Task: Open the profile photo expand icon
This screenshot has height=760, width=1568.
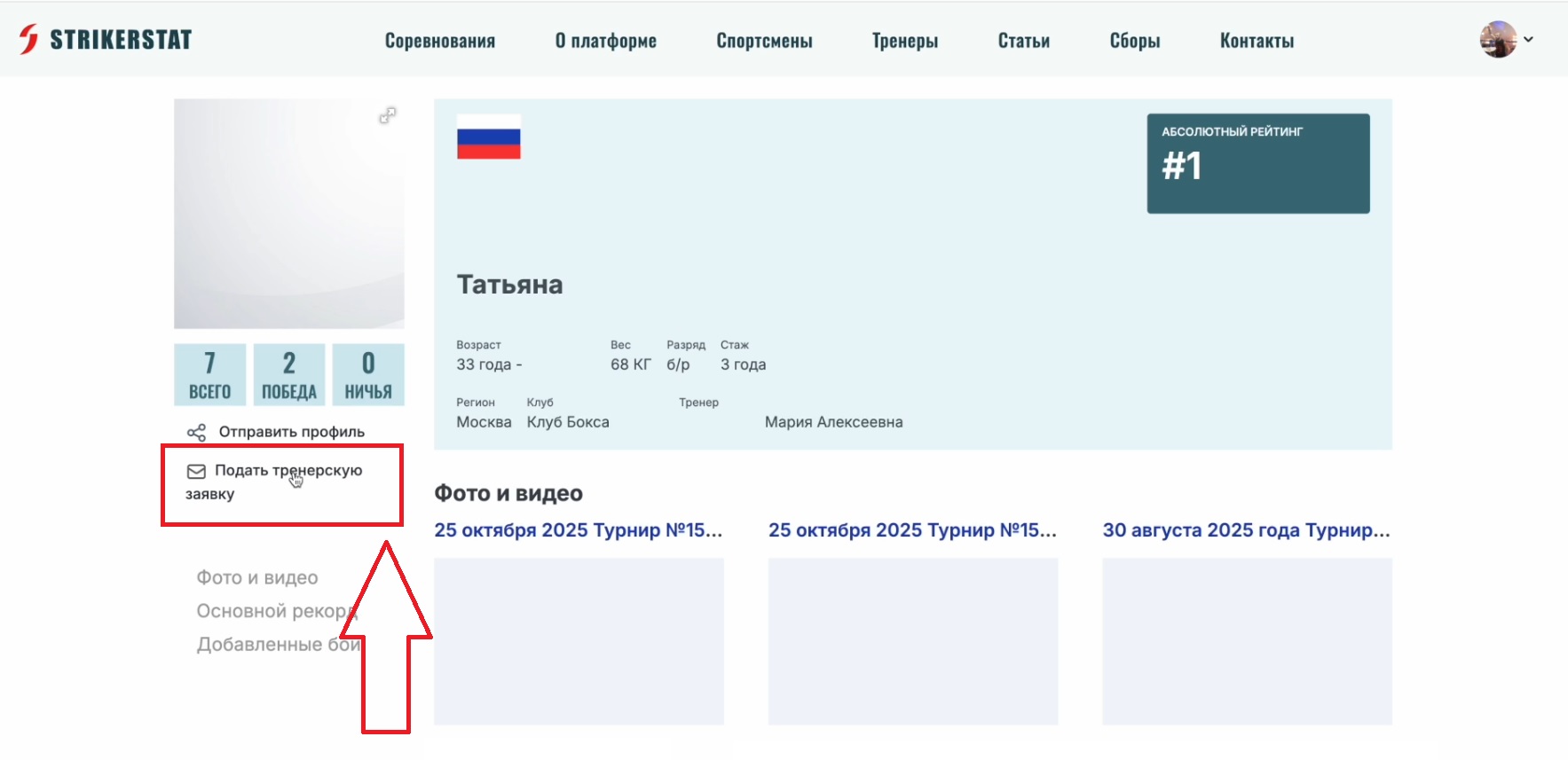Action: [388, 115]
